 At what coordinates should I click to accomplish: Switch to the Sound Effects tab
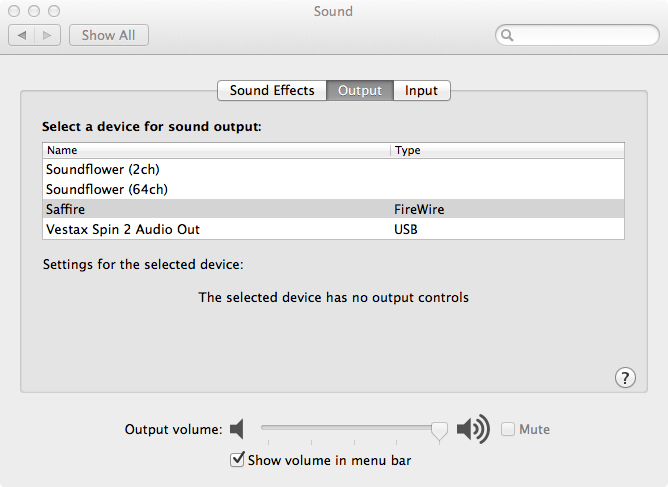click(x=272, y=91)
